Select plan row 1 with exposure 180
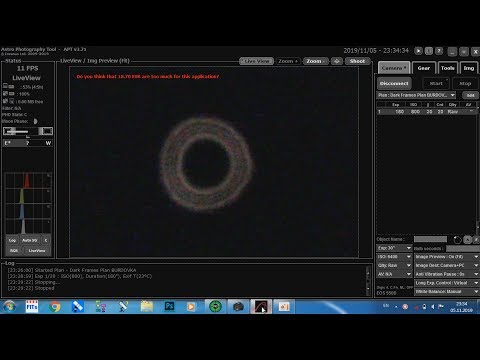Screen dimensions: 480x360 click(x=427, y=112)
